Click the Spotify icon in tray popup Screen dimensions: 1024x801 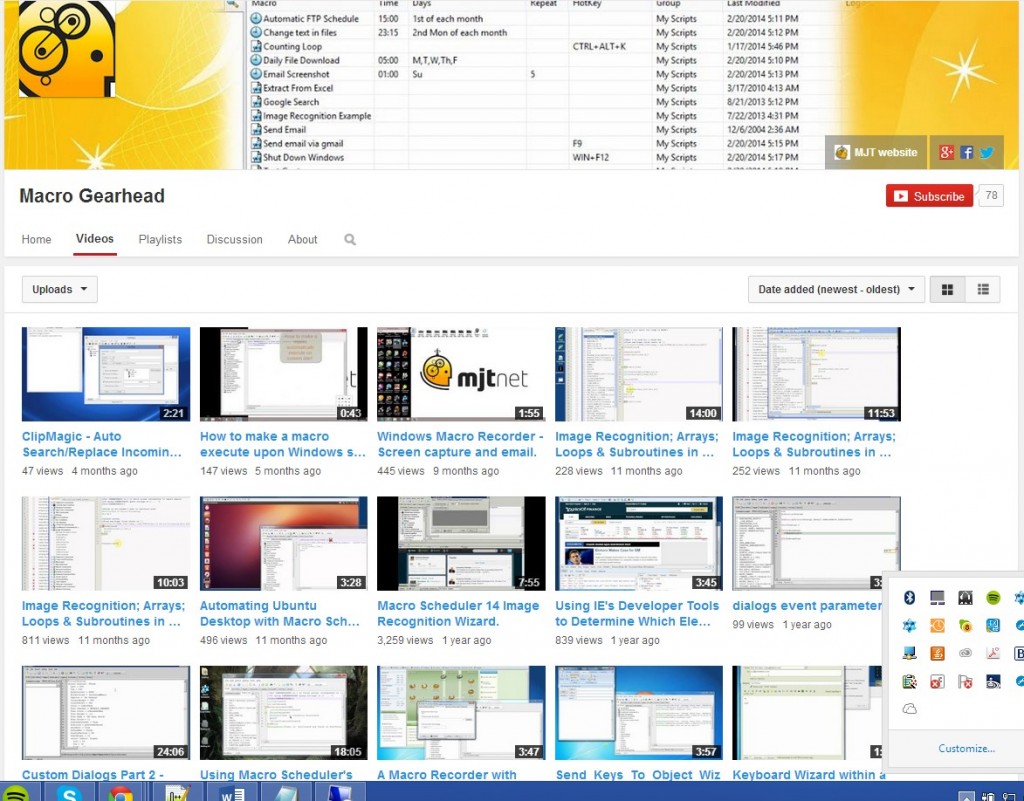coord(993,597)
